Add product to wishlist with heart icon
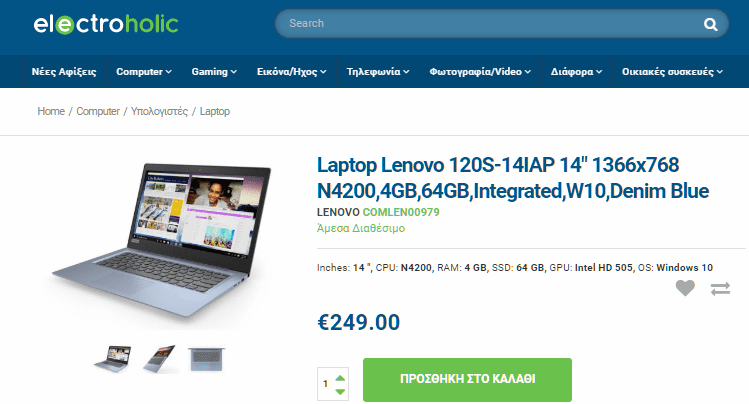Screen dimensions: 749x404 point(685,288)
